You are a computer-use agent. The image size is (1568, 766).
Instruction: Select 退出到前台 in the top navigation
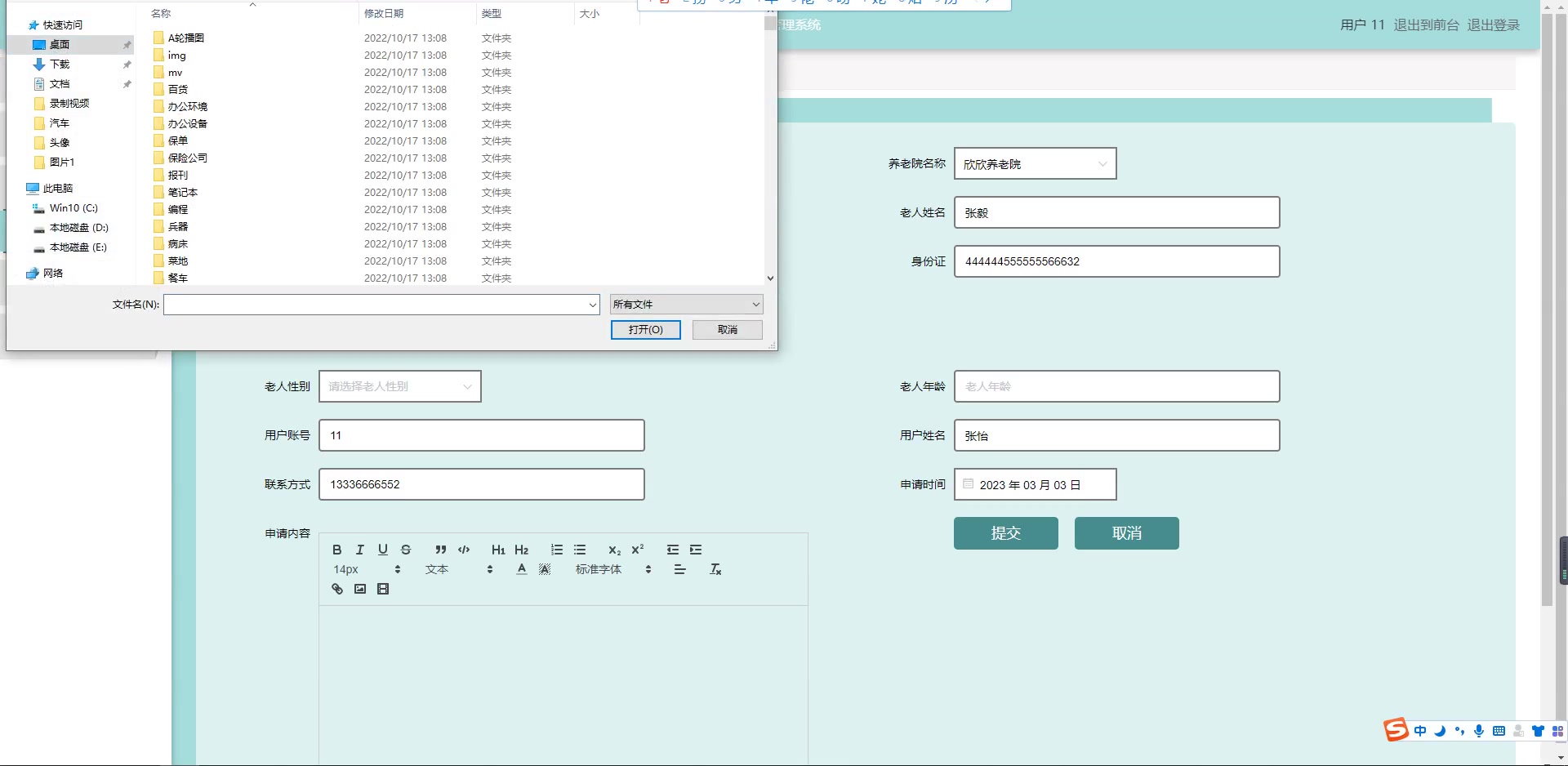(x=1428, y=24)
